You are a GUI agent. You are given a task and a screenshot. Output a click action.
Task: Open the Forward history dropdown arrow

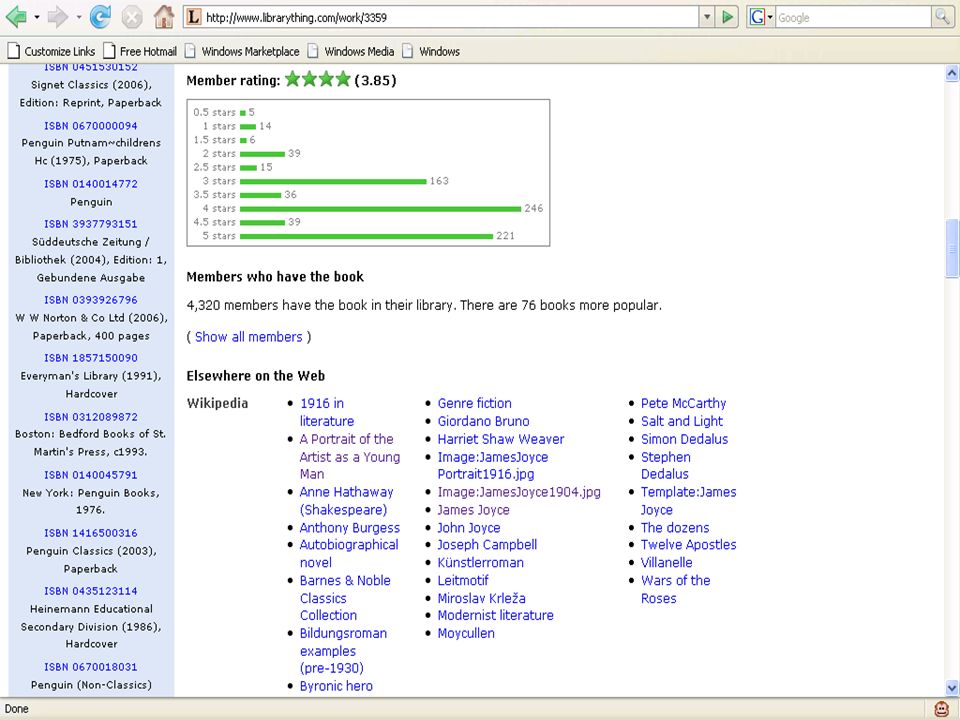pos(78,17)
